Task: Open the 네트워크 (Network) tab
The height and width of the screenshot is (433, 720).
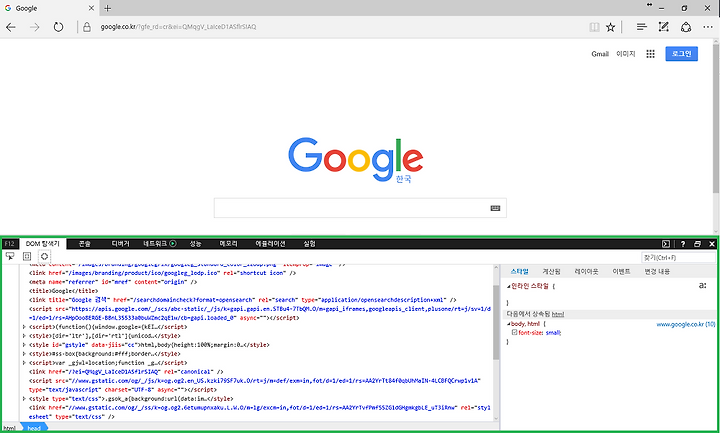Action: pos(155,244)
